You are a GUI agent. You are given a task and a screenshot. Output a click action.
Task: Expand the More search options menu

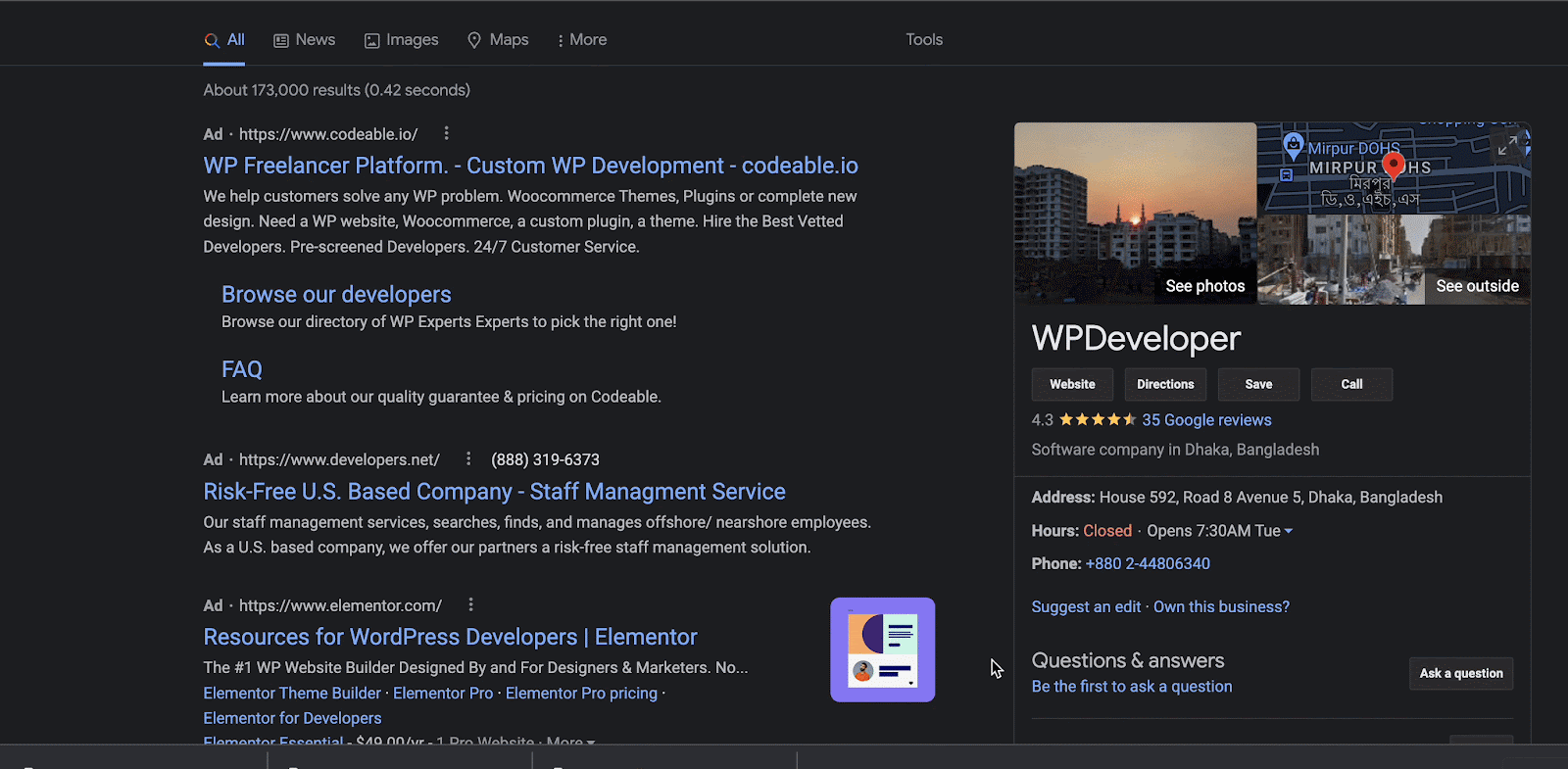582,40
